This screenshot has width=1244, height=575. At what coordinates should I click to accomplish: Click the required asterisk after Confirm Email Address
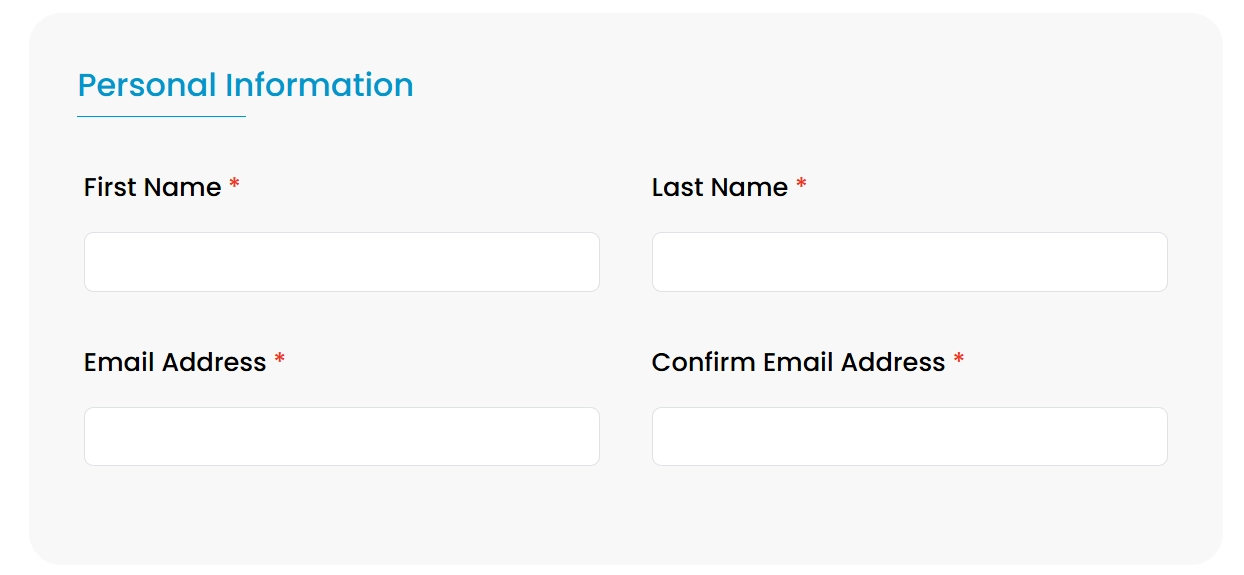pyautogui.click(x=958, y=359)
